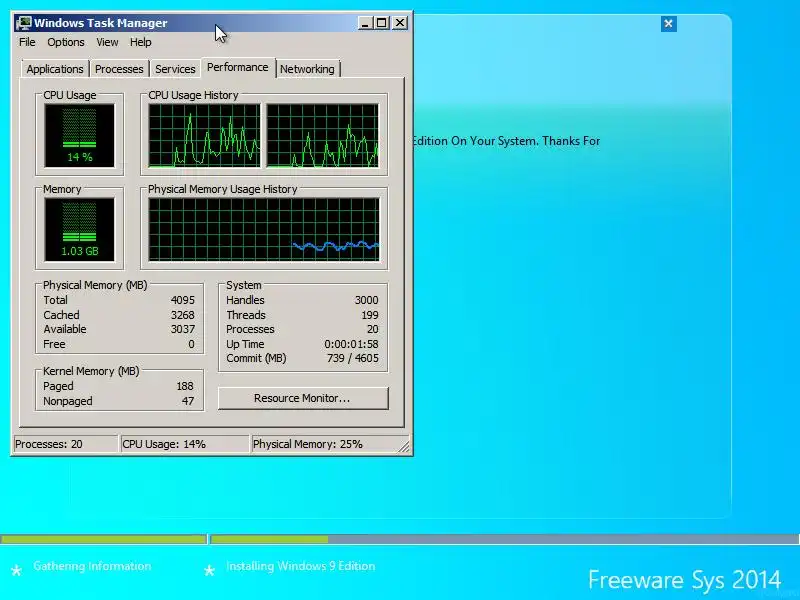Click the second CPU Usage History graph
800x600 pixels.
tap(322, 136)
